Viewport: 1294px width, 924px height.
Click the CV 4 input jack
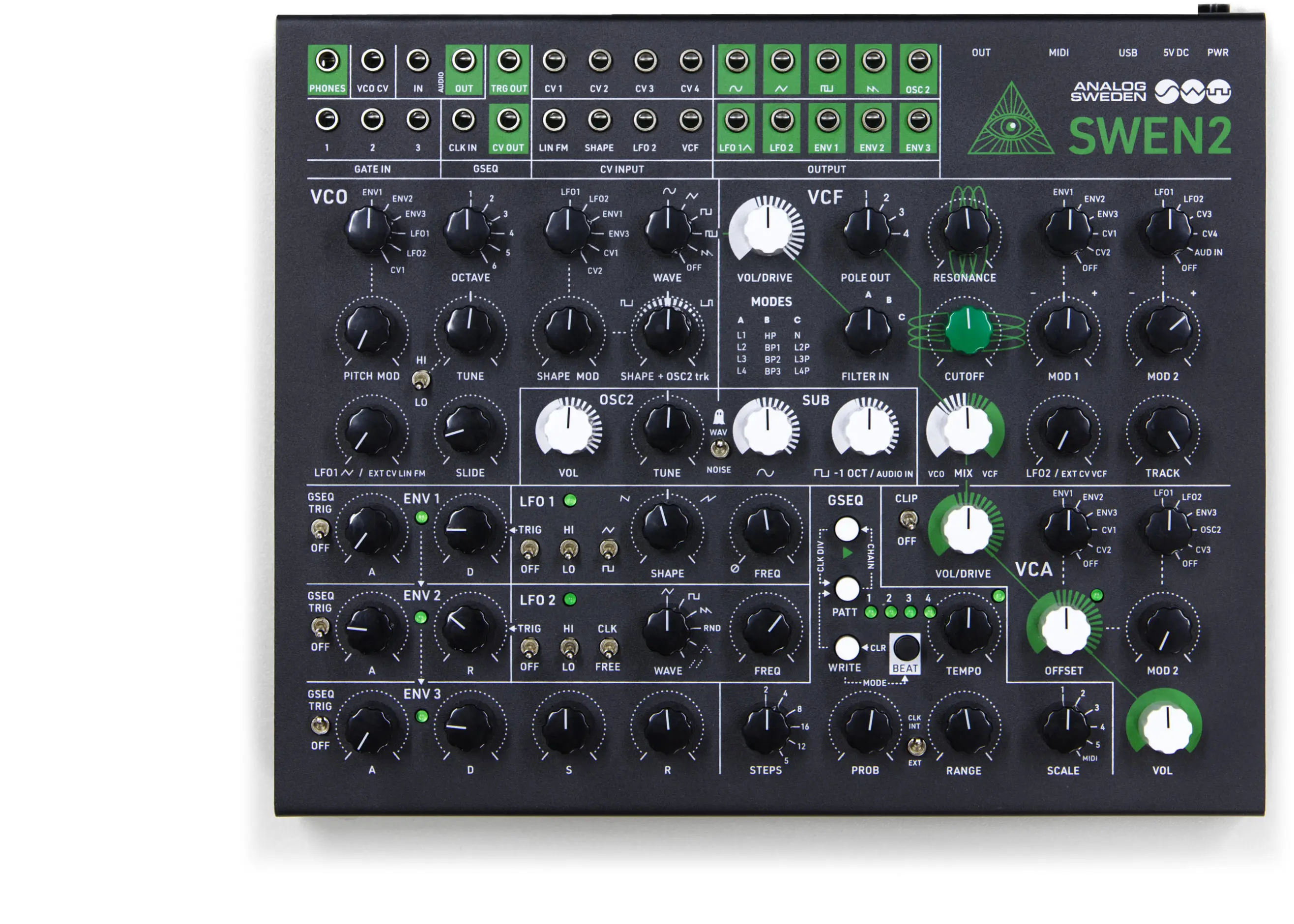(x=691, y=61)
